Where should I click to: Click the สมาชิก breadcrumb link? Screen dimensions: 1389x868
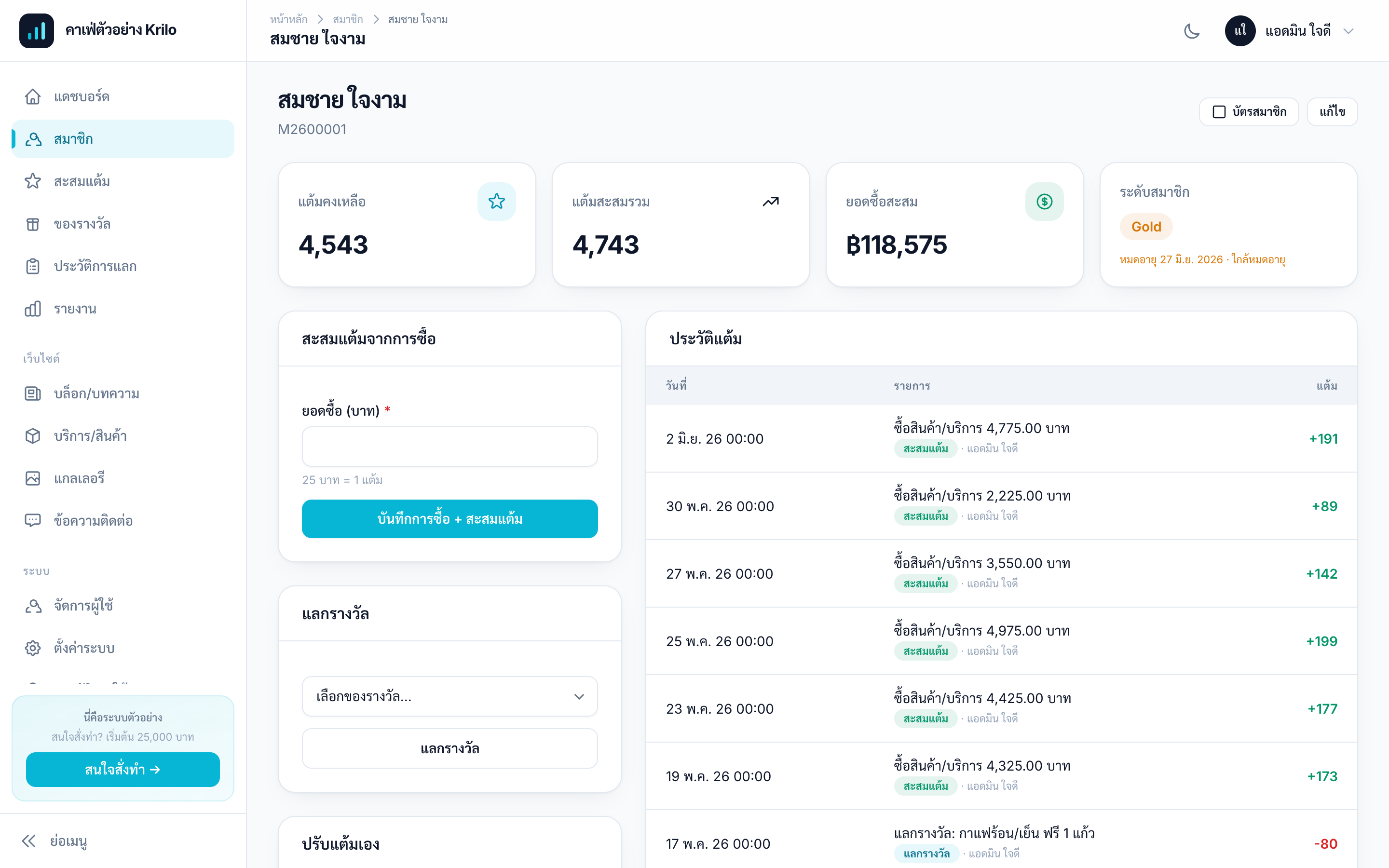point(348,19)
